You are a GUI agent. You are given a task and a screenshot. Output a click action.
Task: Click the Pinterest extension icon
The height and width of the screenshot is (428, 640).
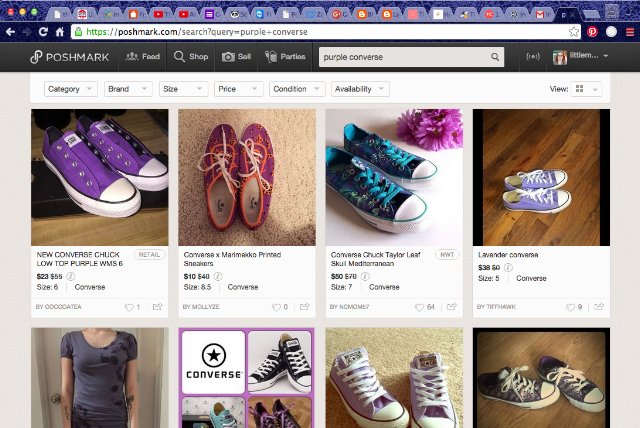pos(592,32)
